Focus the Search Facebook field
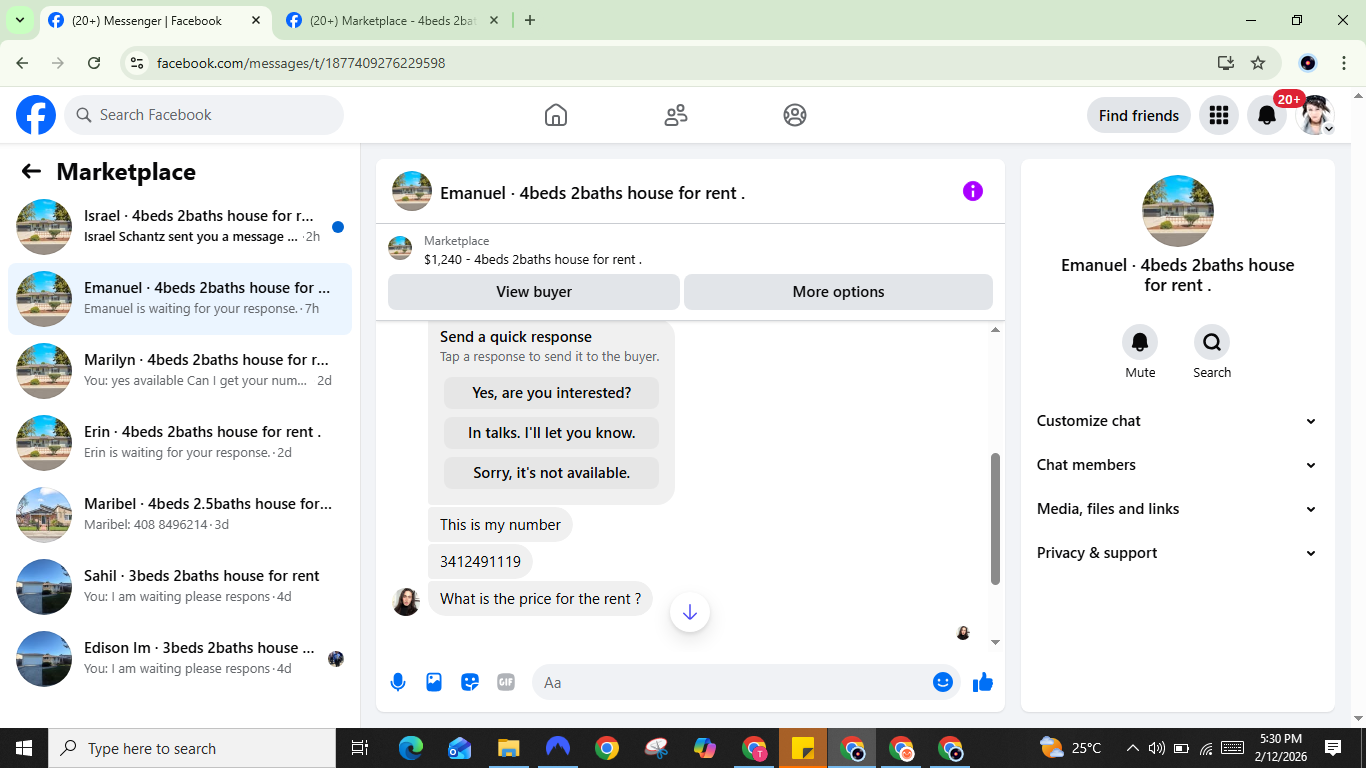The image size is (1366, 768). click(204, 115)
